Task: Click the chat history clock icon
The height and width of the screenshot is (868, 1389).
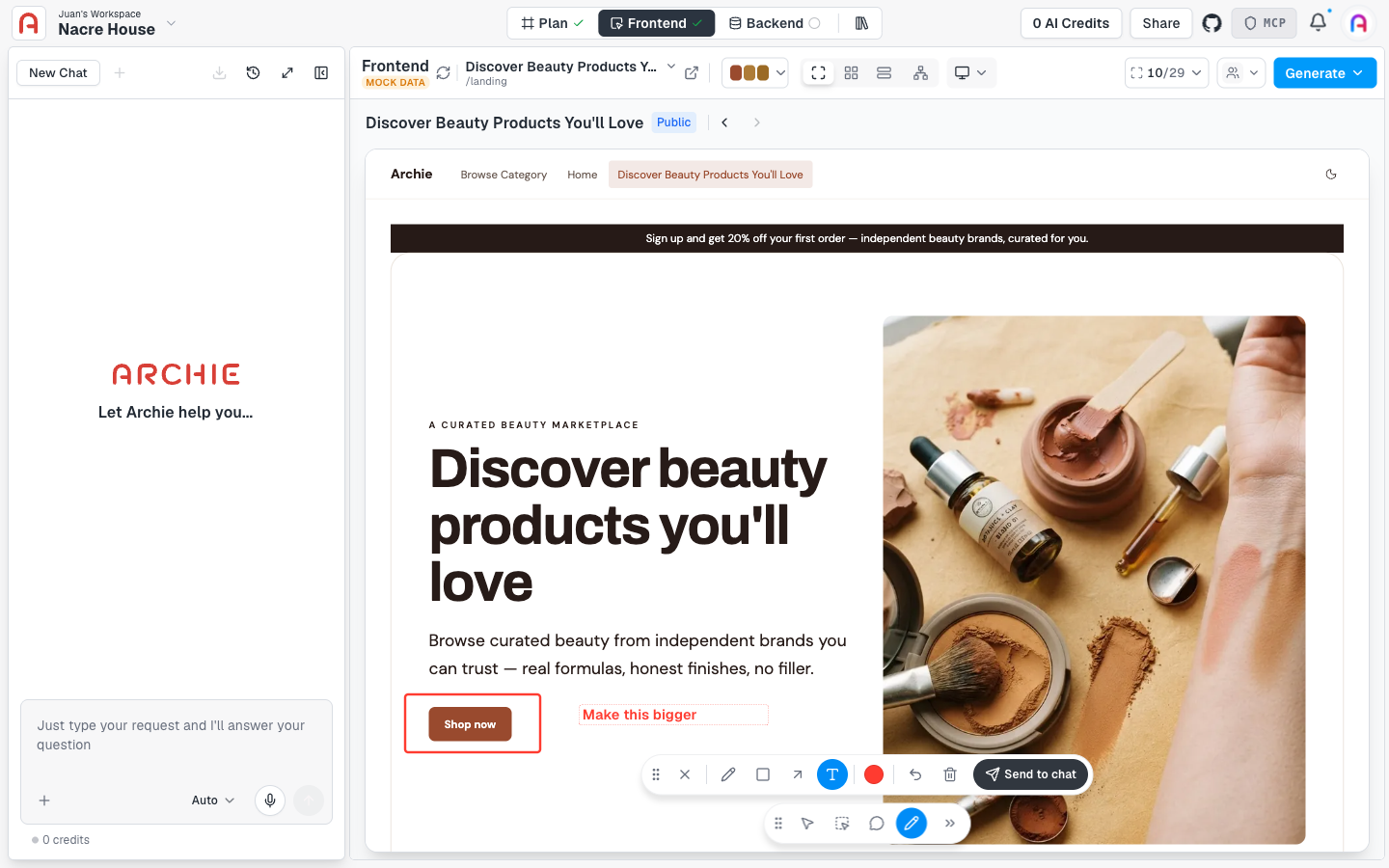Action: pos(253,73)
